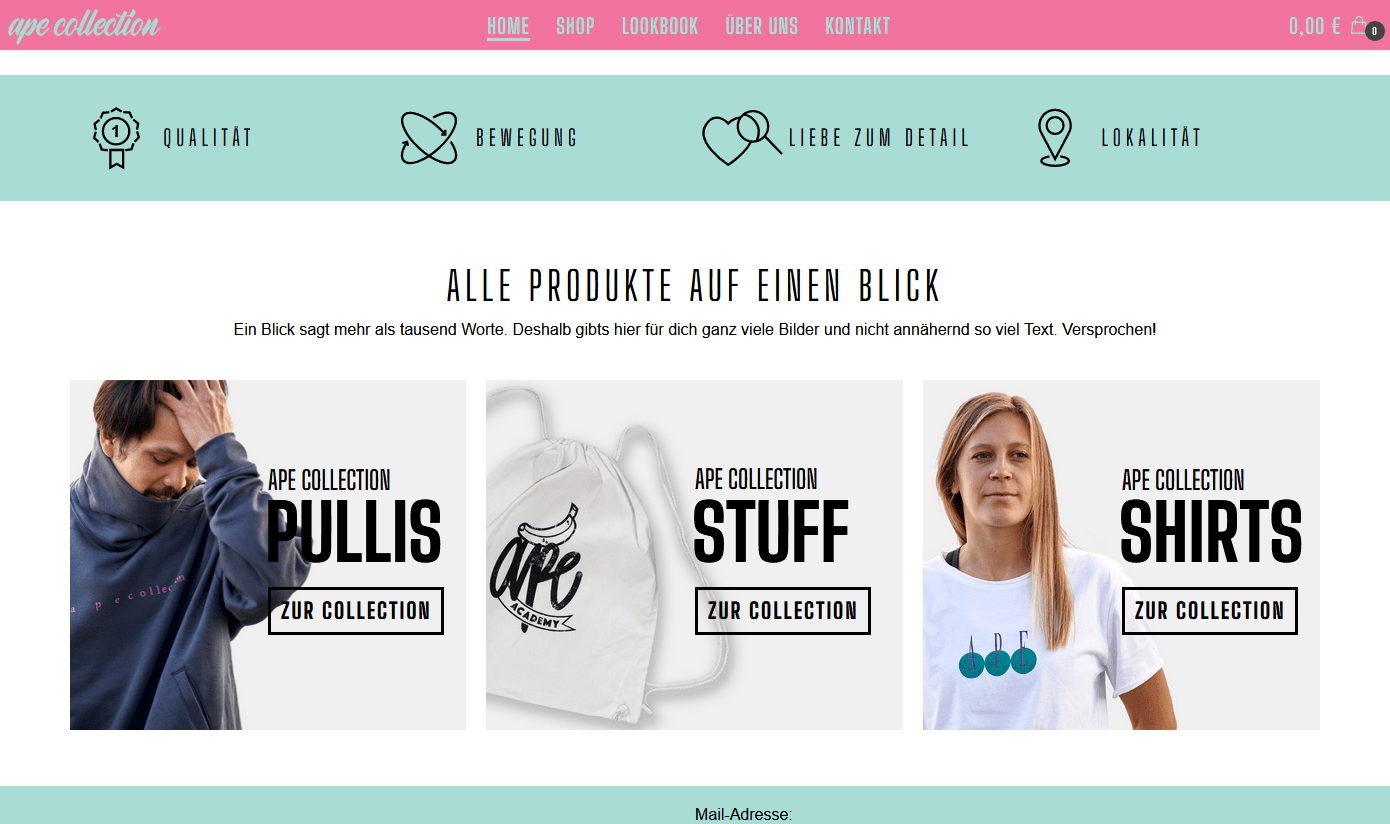This screenshot has height=824, width=1390.
Task: Open the Kontakt page
Action: pos(857,26)
